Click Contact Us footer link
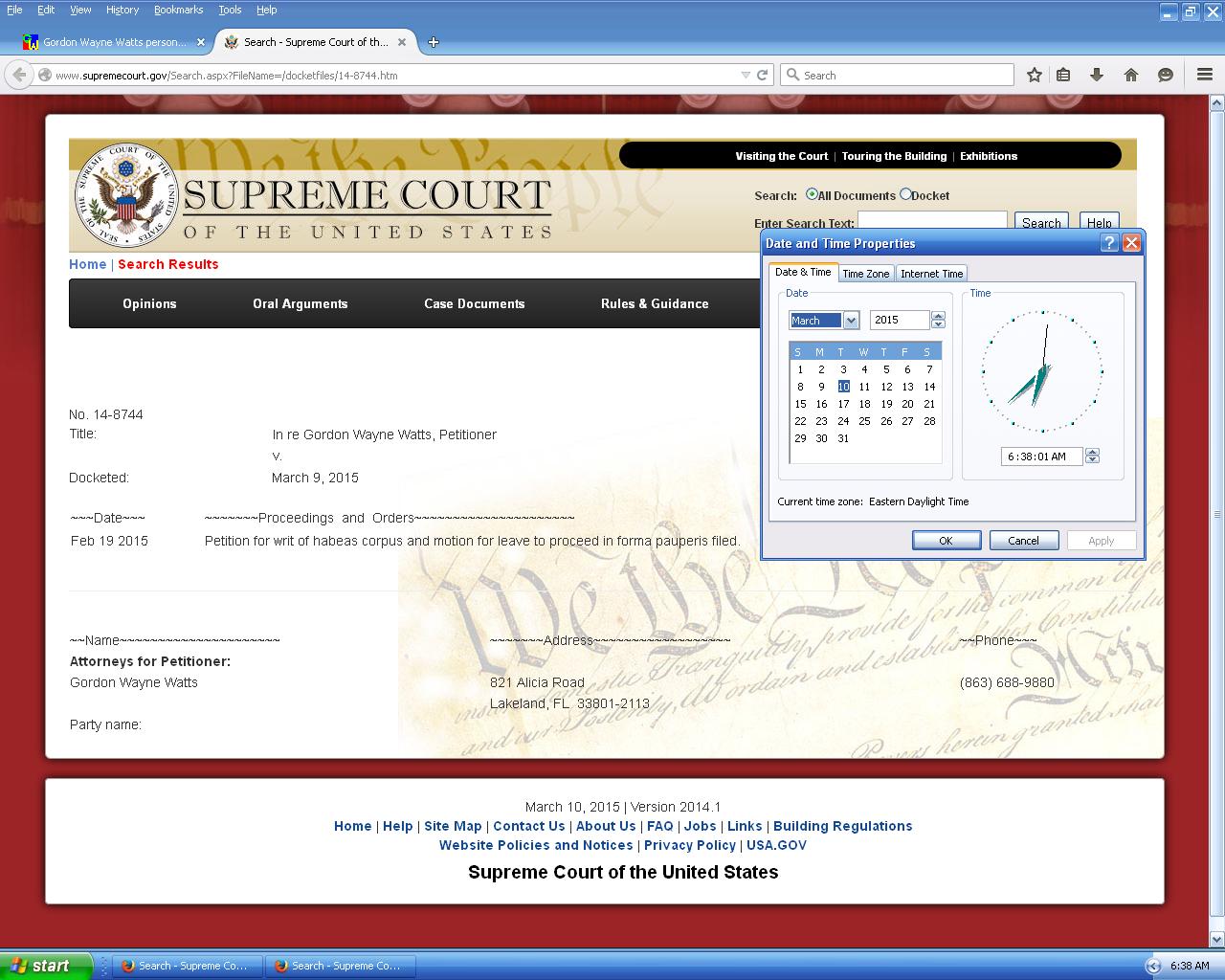The height and width of the screenshot is (980, 1225). pyautogui.click(x=529, y=826)
